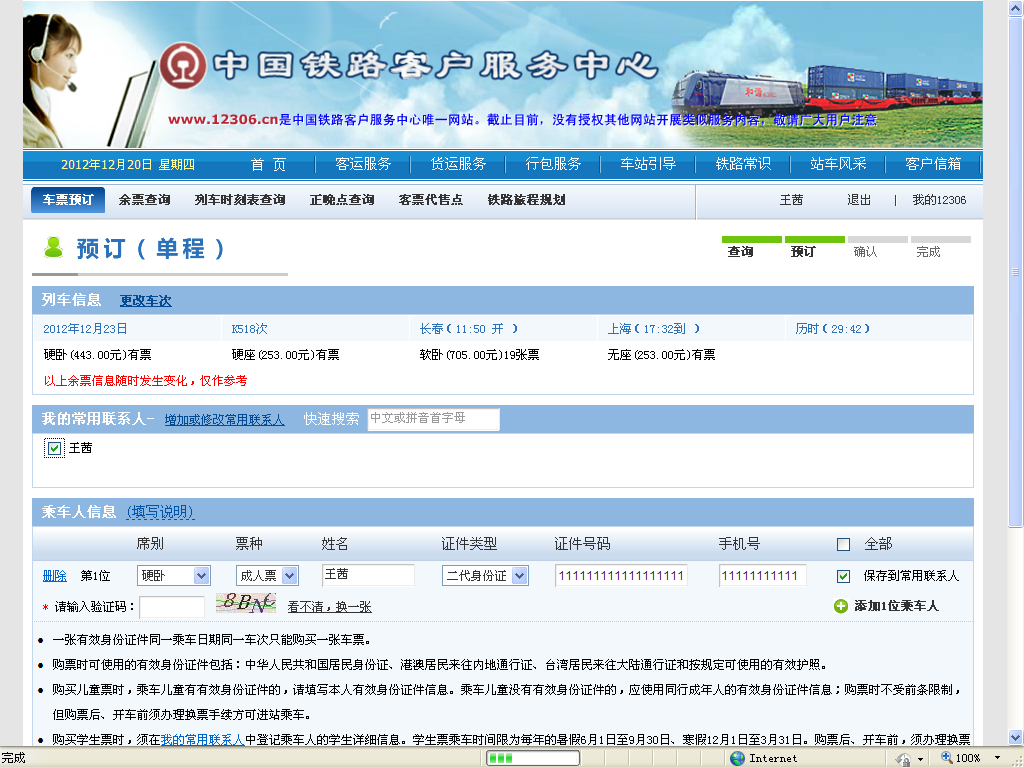Click the 证件号码 input field
Viewport: 1024px width, 768px height.
[x=621, y=575]
